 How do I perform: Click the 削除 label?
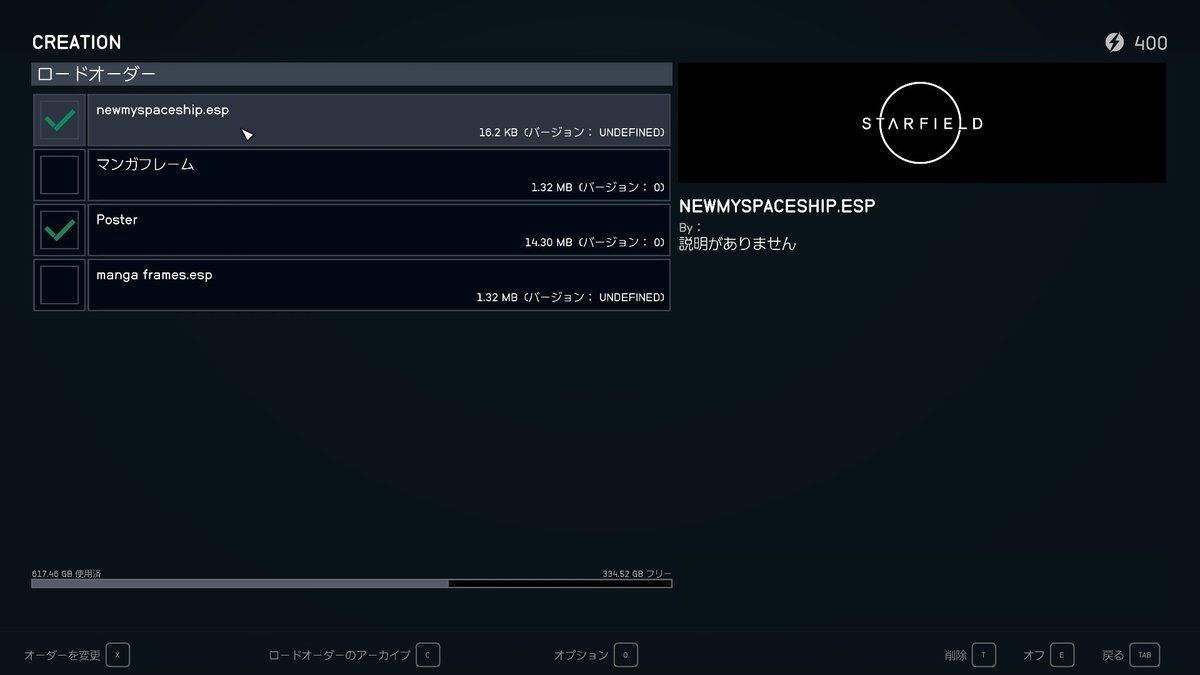coord(955,655)
